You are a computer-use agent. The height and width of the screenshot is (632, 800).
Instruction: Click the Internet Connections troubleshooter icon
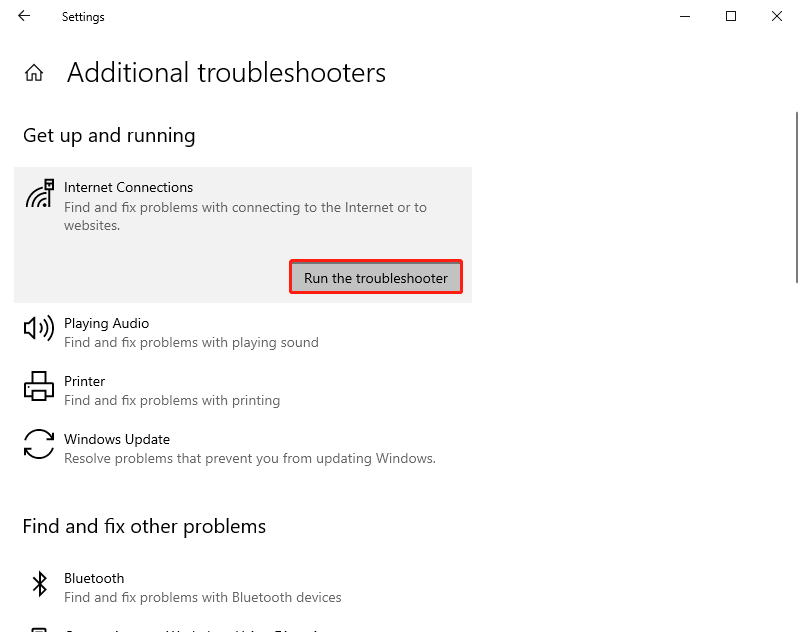point(39,192)
